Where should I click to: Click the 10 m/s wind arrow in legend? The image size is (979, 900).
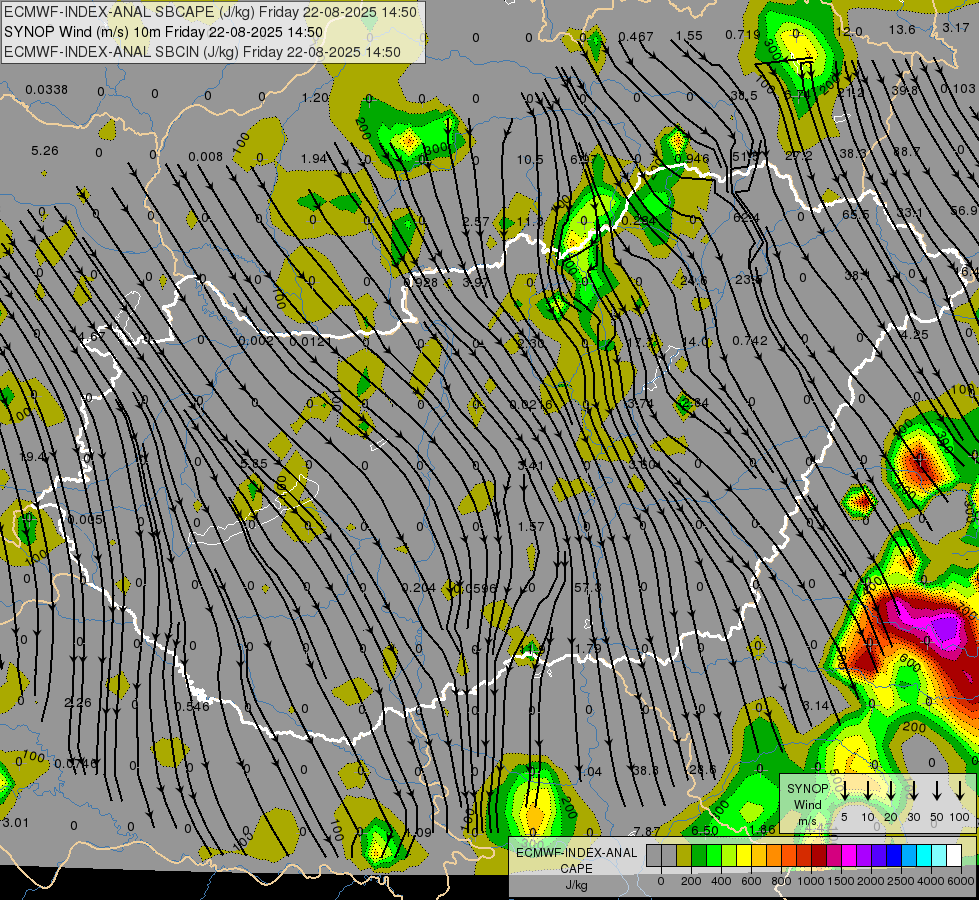coord(867,791)
